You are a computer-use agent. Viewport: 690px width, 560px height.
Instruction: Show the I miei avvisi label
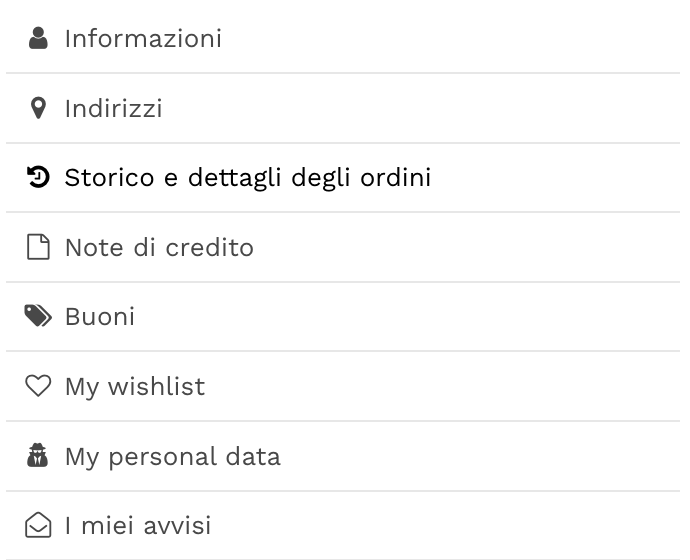[137, 526]
